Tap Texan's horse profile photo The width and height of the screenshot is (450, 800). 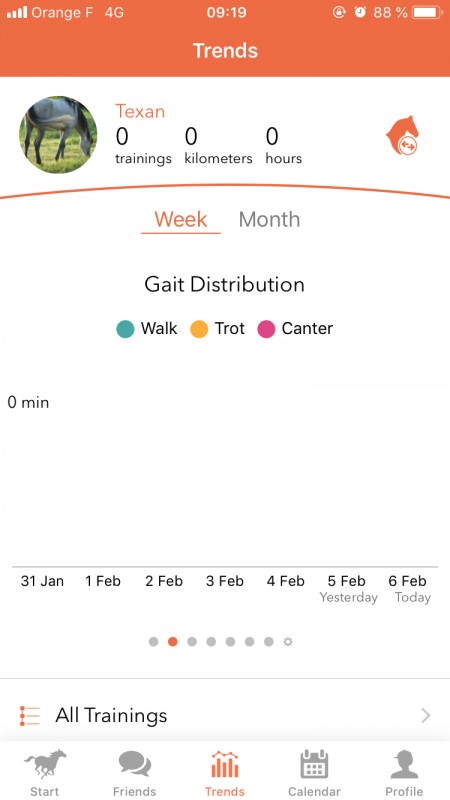pos(58,135)
